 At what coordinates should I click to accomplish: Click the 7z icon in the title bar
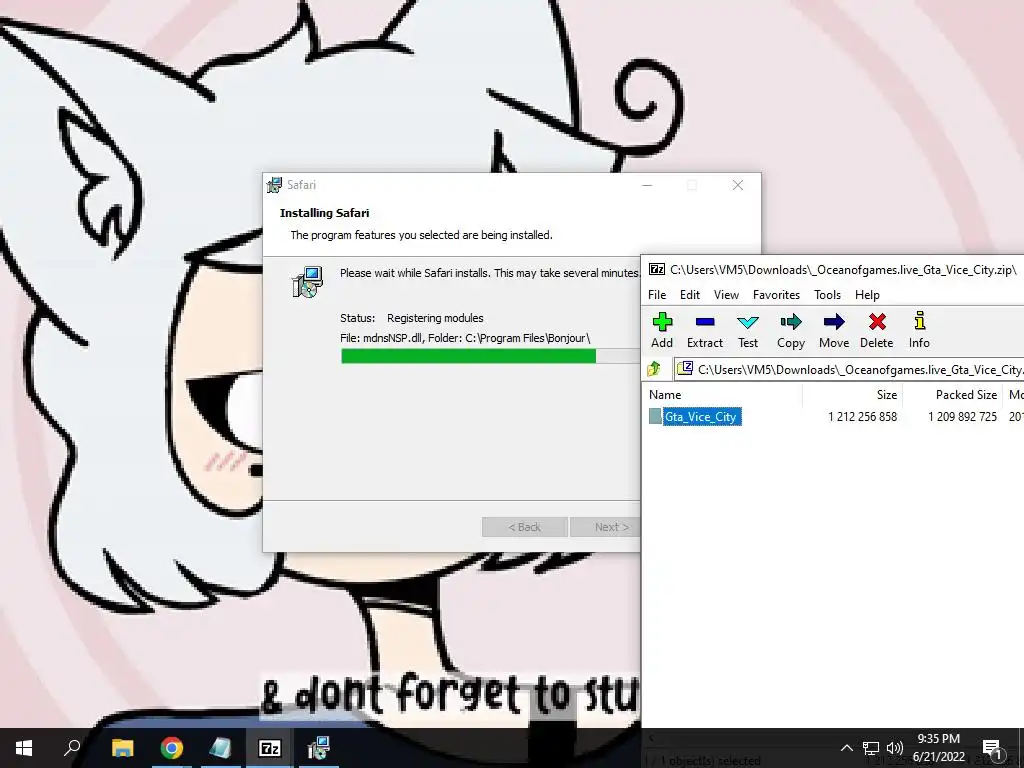(656, 269)
